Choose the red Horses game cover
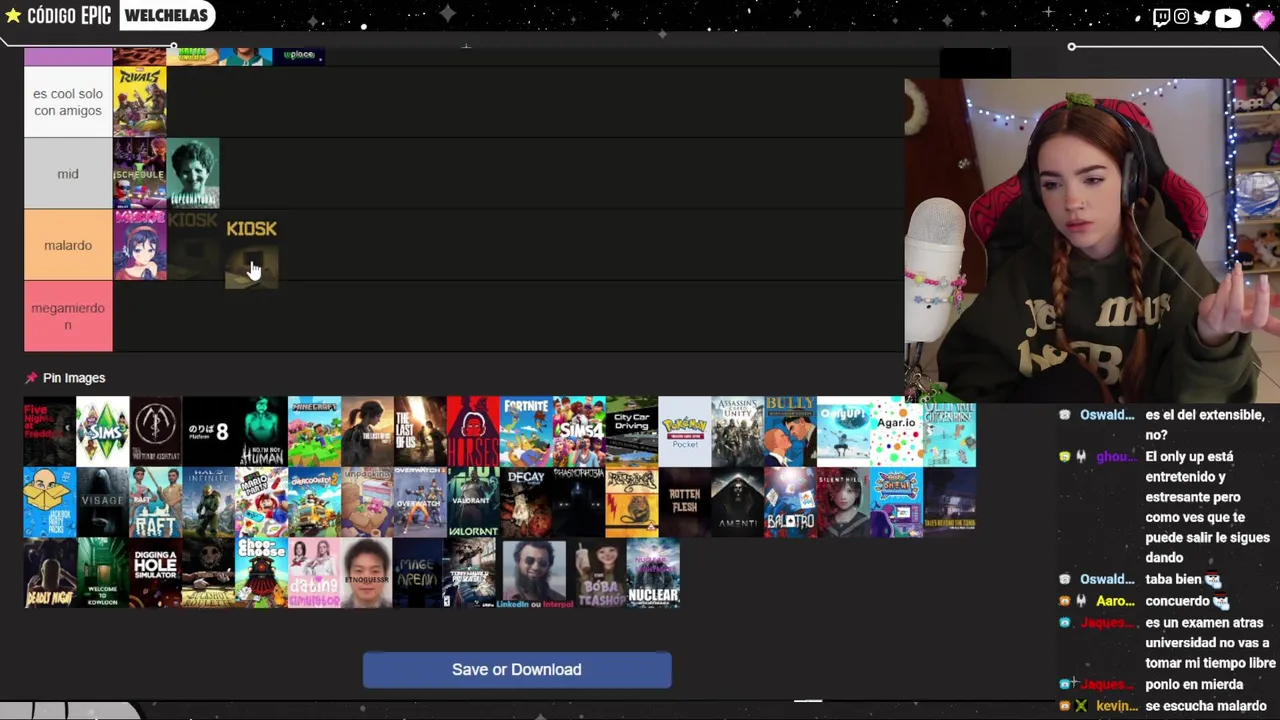Viewport: 1280px width, 720px height. coord(473,432)
